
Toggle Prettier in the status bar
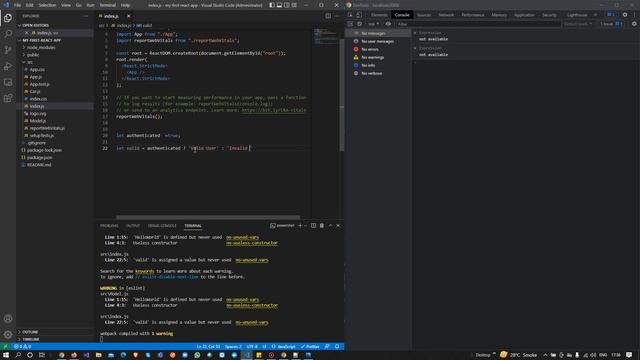[310, 347]
